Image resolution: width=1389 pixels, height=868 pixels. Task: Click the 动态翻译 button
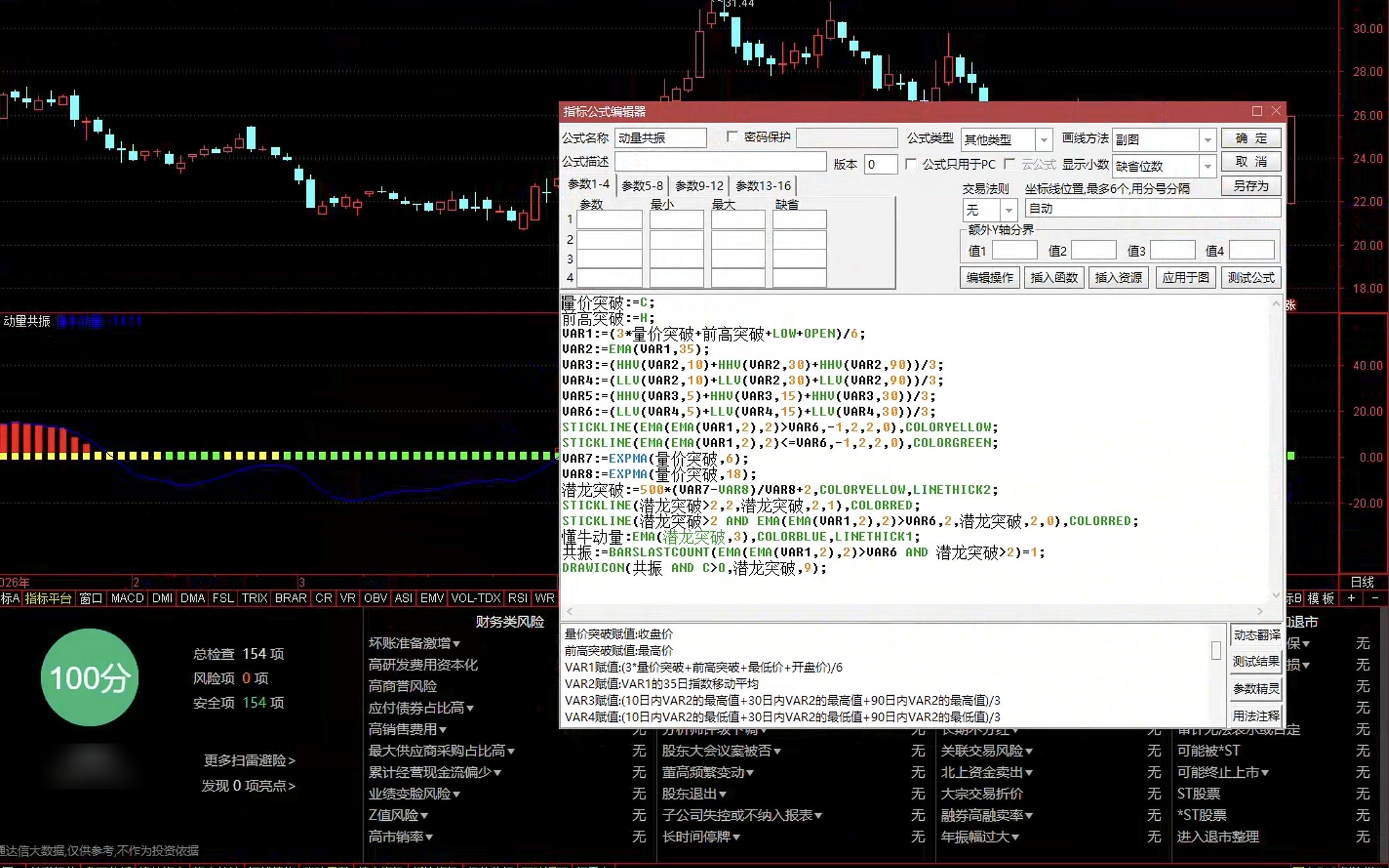click(x=1257, y=635)
